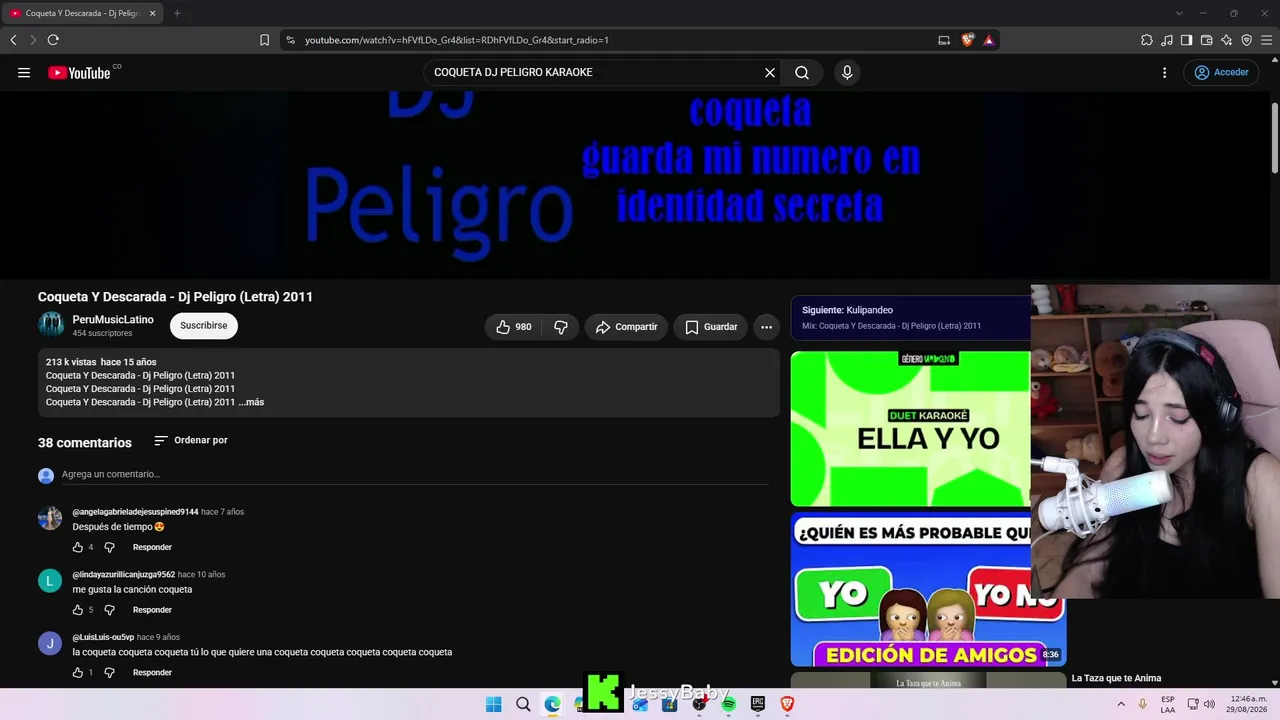Click inside the YouTube search field
Image resolution: width=1280 pixels, height=720 pixels.
coord(594,72)
